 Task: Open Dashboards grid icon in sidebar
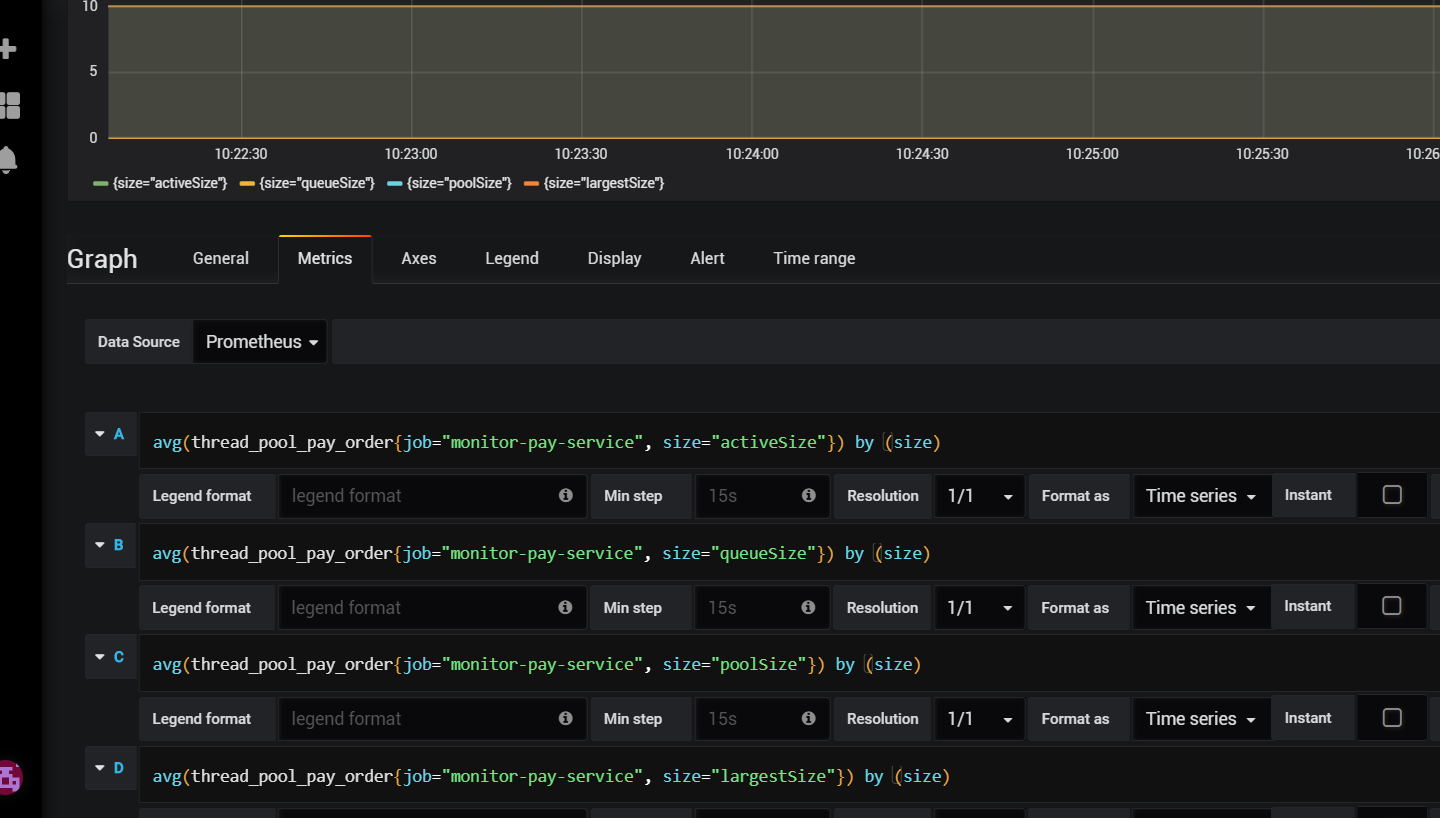[9, 105]
